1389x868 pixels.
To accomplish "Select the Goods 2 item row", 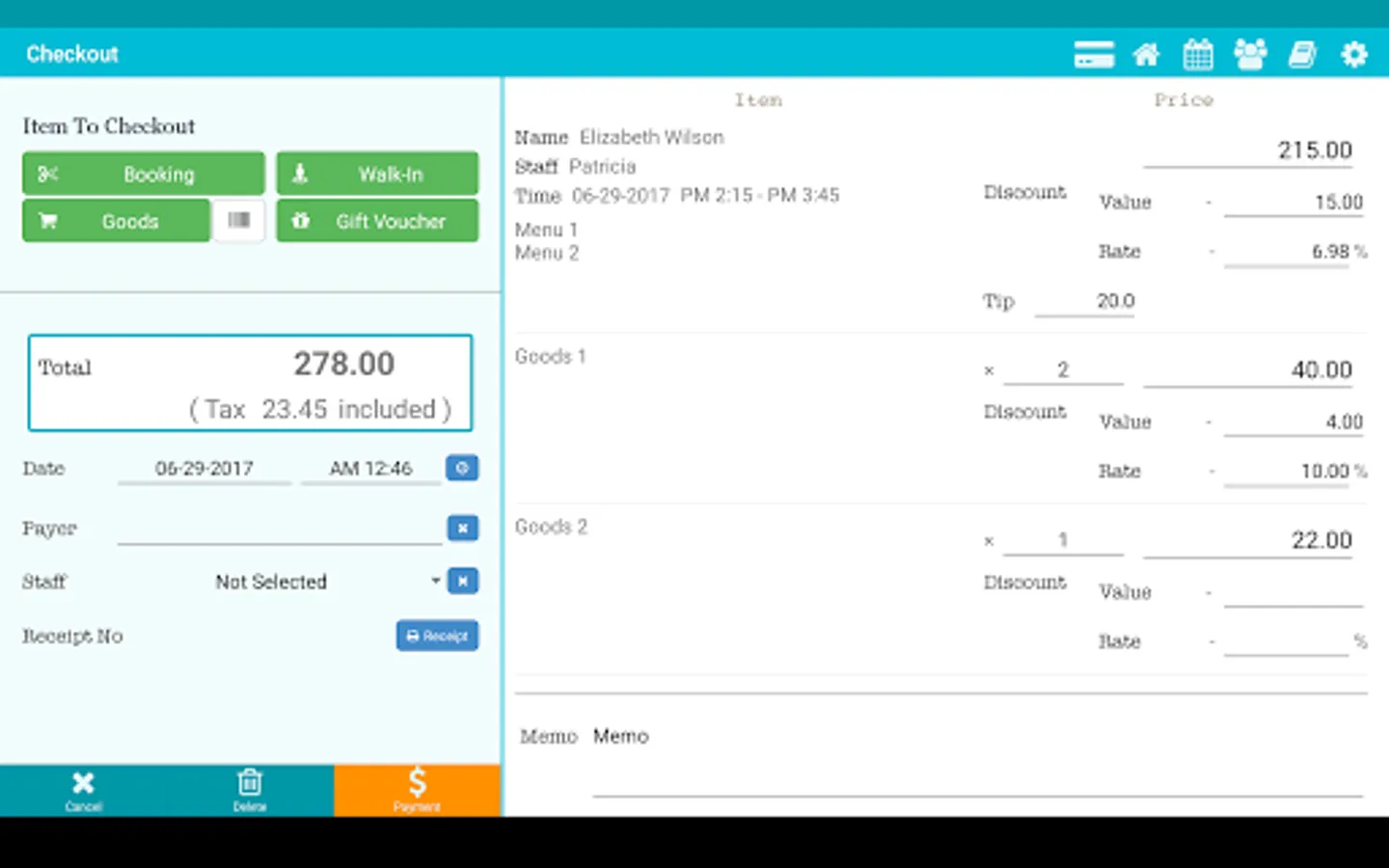I will tap(551, 527).
